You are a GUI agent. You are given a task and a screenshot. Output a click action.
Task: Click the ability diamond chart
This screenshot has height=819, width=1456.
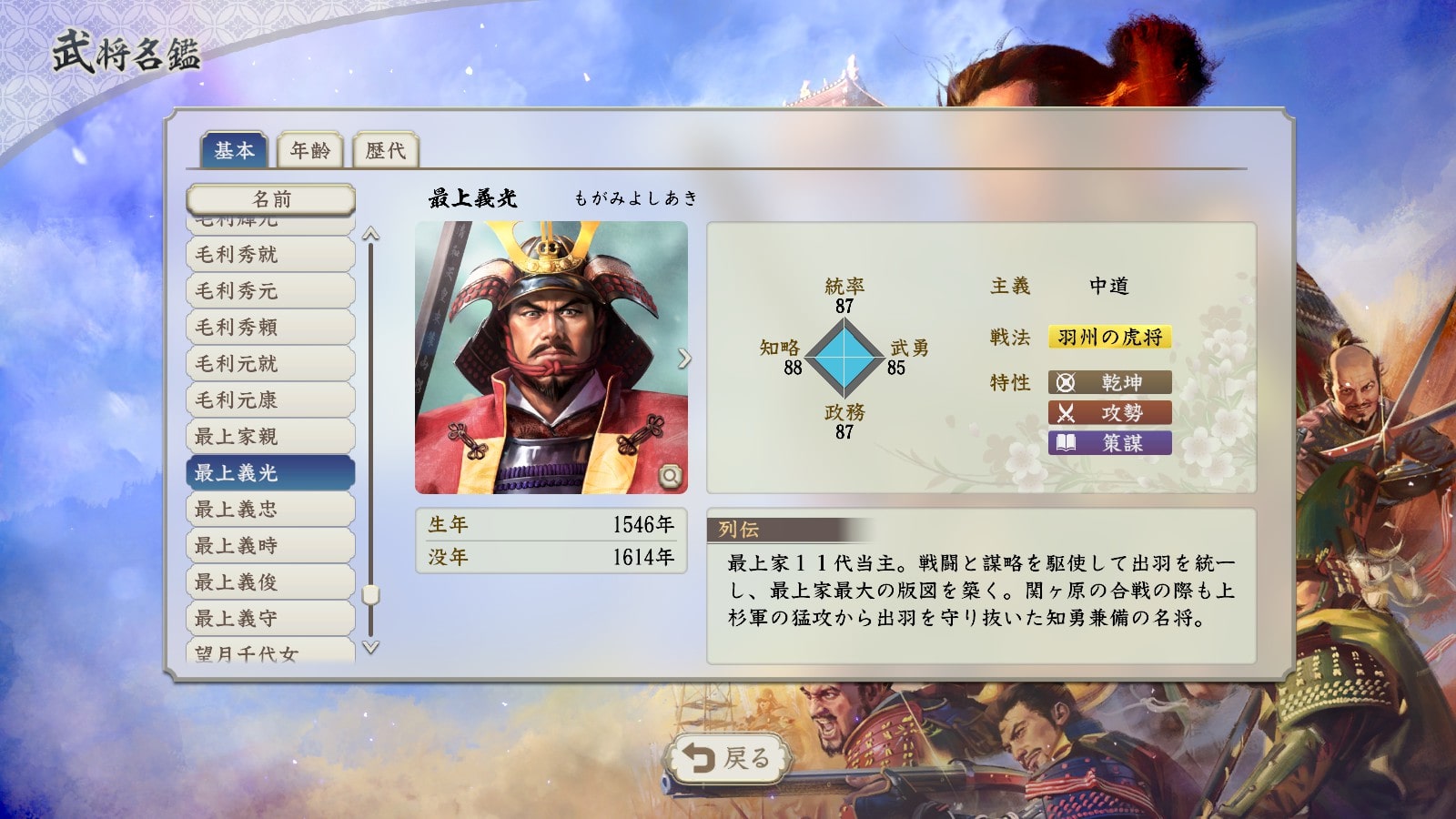pyautogui.click(x=844, y=358)
